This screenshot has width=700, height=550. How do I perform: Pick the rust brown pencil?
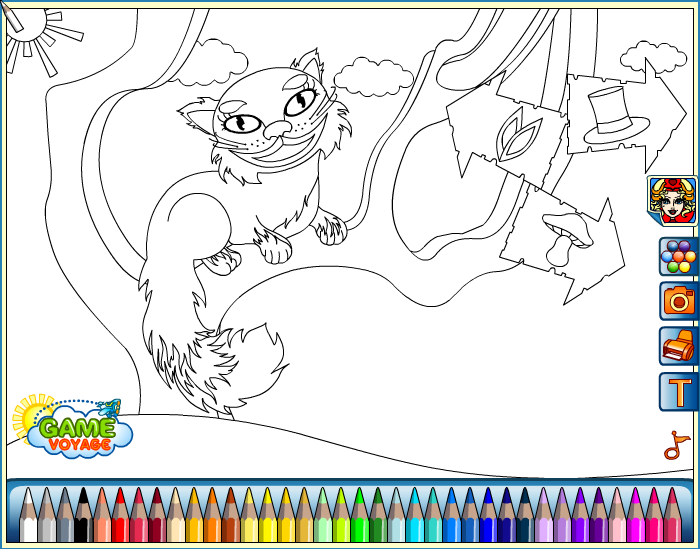231,515
